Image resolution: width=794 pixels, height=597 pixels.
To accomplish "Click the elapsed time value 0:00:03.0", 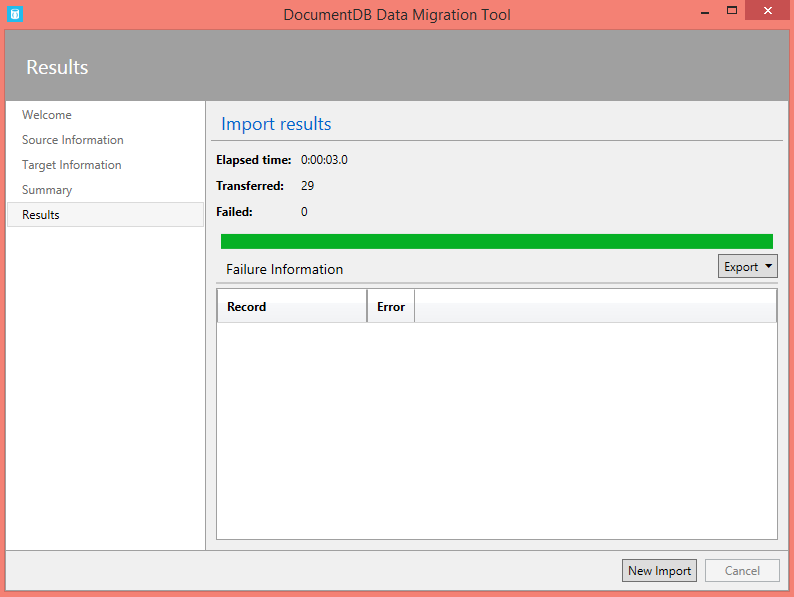I will pos(324,160).
